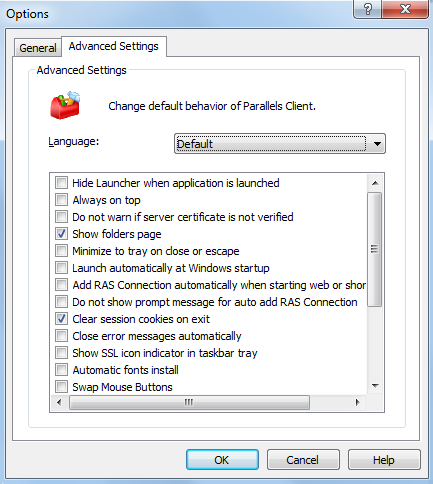This screenshot has width=433, height=484.
Task: Enable Swap Mouse Buttons option
Action: [61, 387]
